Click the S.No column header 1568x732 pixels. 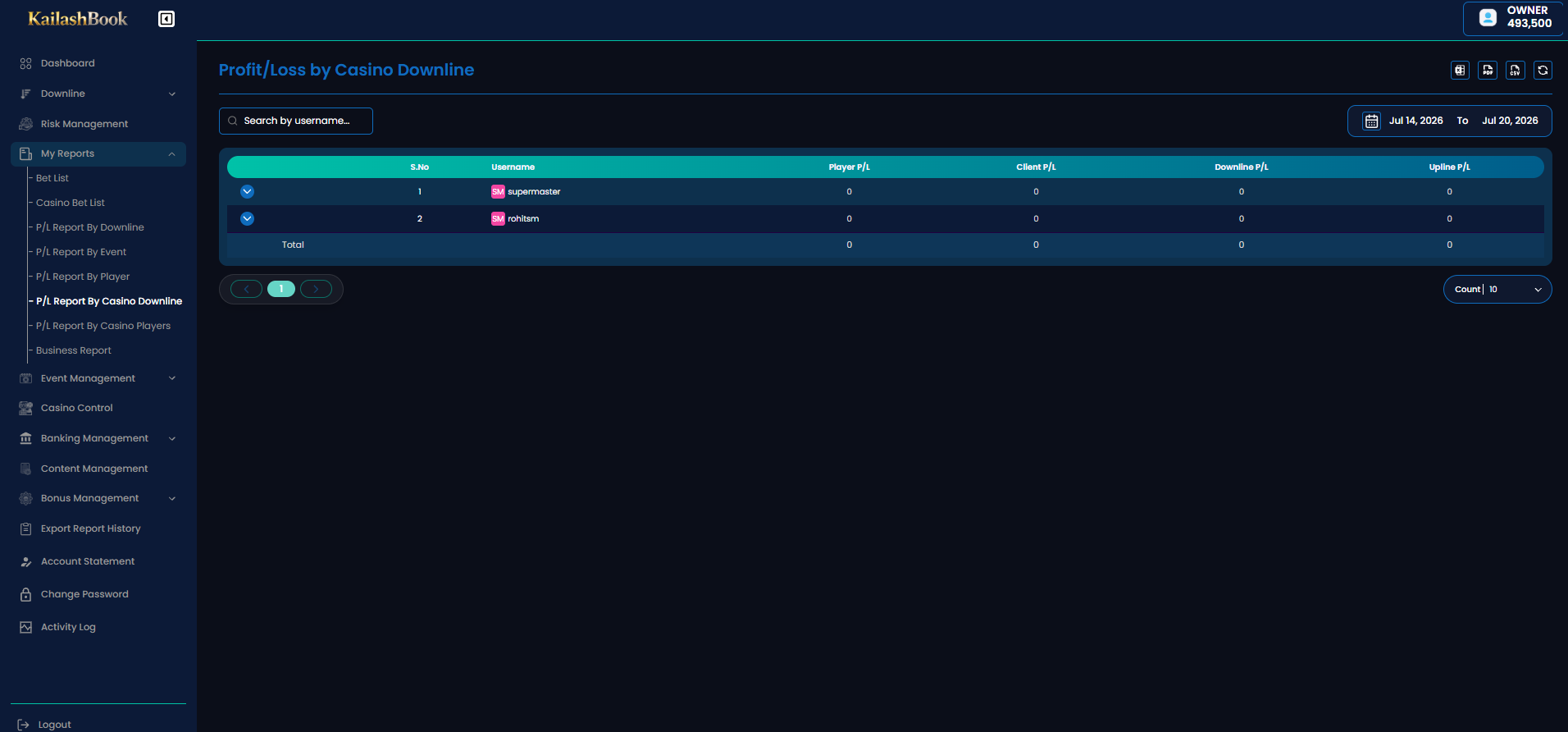click(419, 167)
